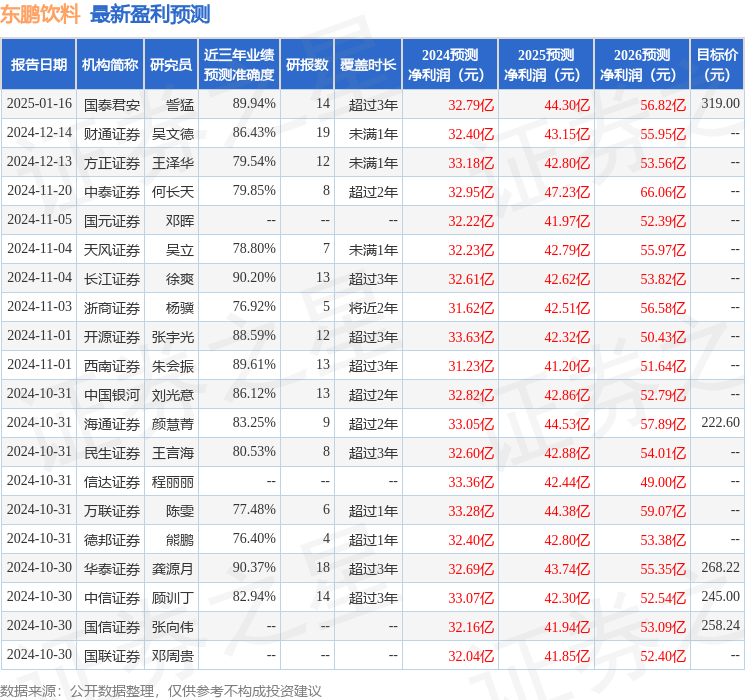Screen dimensions: 745x700
Task: Click accuracy value 78.80%
Action: coord(254,249)
